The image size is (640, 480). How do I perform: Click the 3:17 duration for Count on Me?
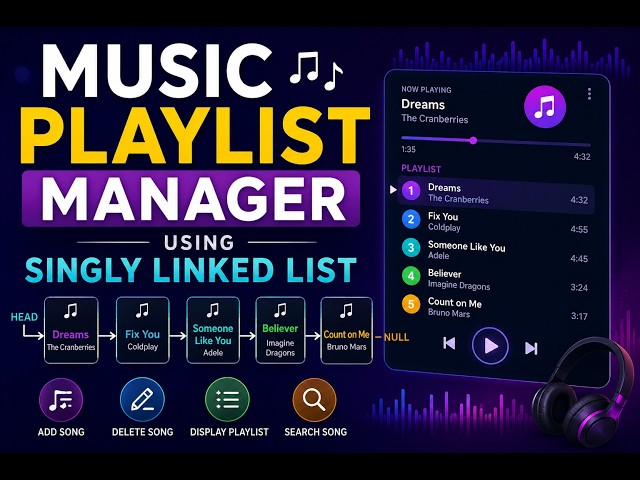pyautogui.click(x=579, y=316)
